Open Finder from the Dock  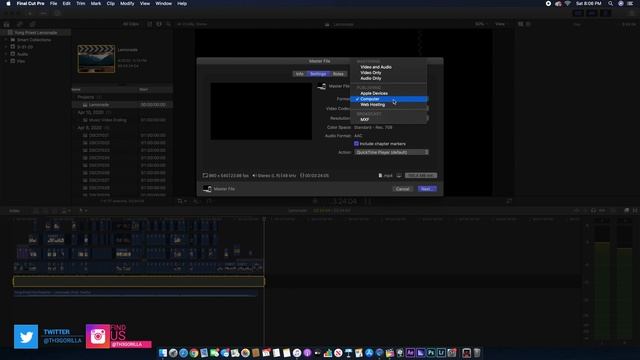tap(163, 353)
